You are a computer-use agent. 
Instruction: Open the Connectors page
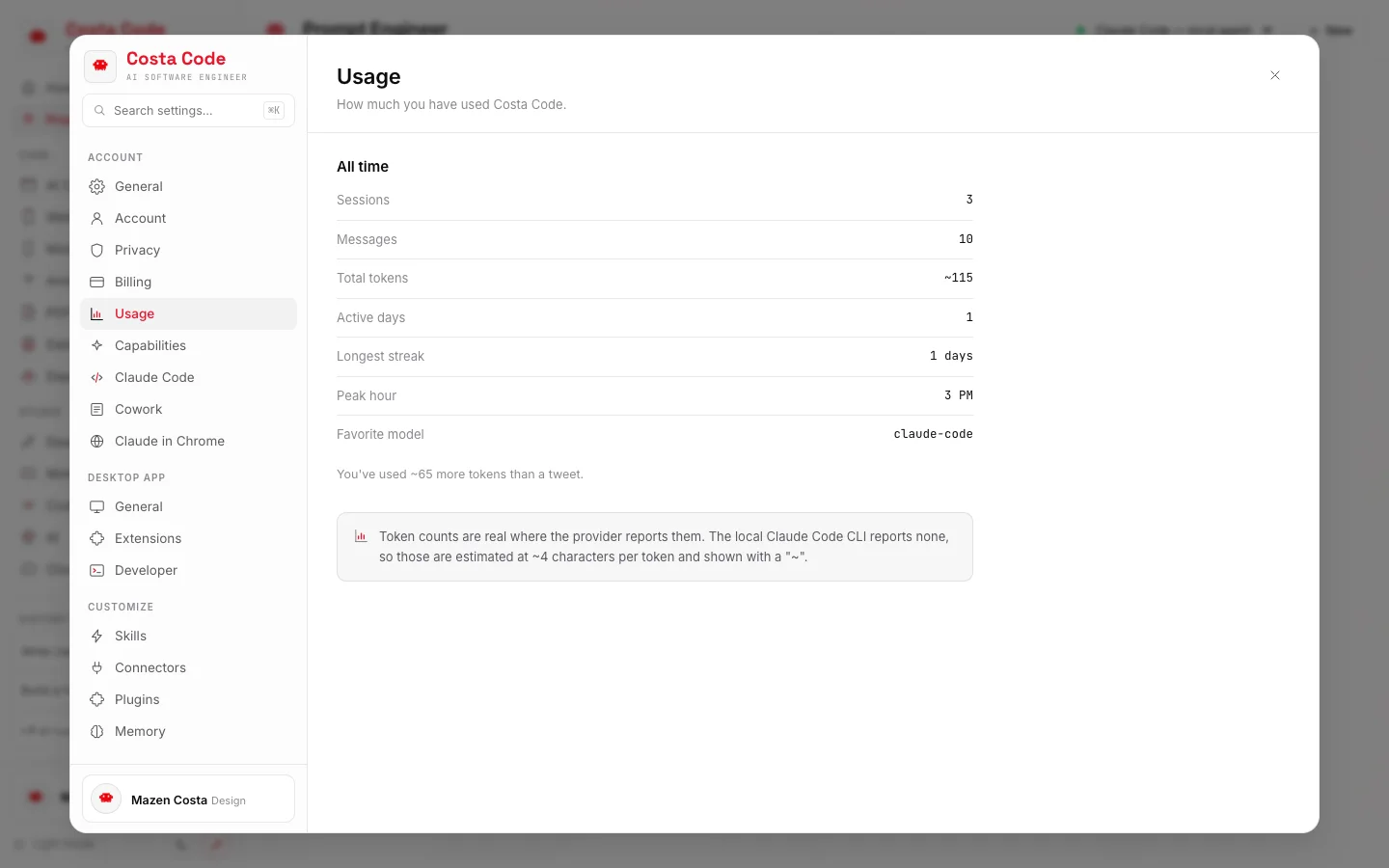tap(188, 667)
